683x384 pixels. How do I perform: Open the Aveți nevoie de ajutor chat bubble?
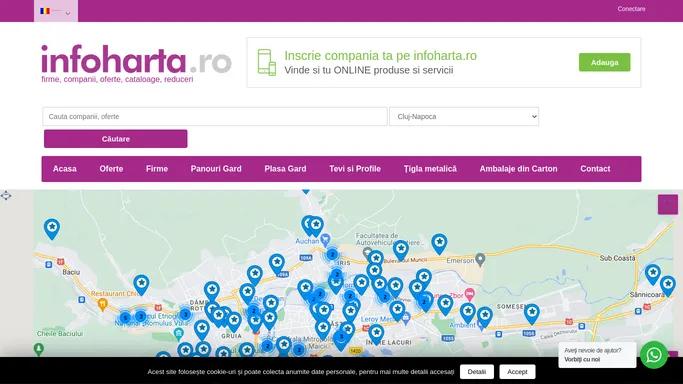point(597,355)
